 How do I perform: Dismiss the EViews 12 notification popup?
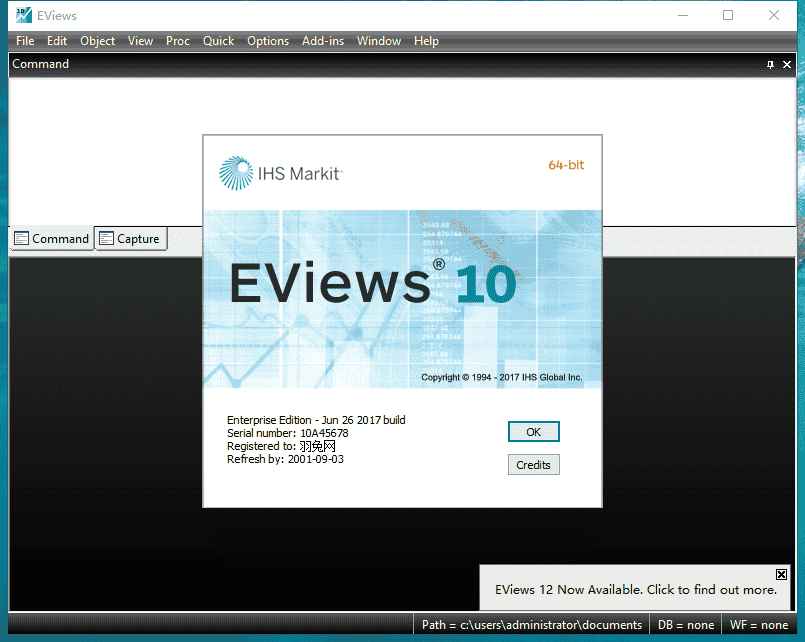click(x=782, y=574)
